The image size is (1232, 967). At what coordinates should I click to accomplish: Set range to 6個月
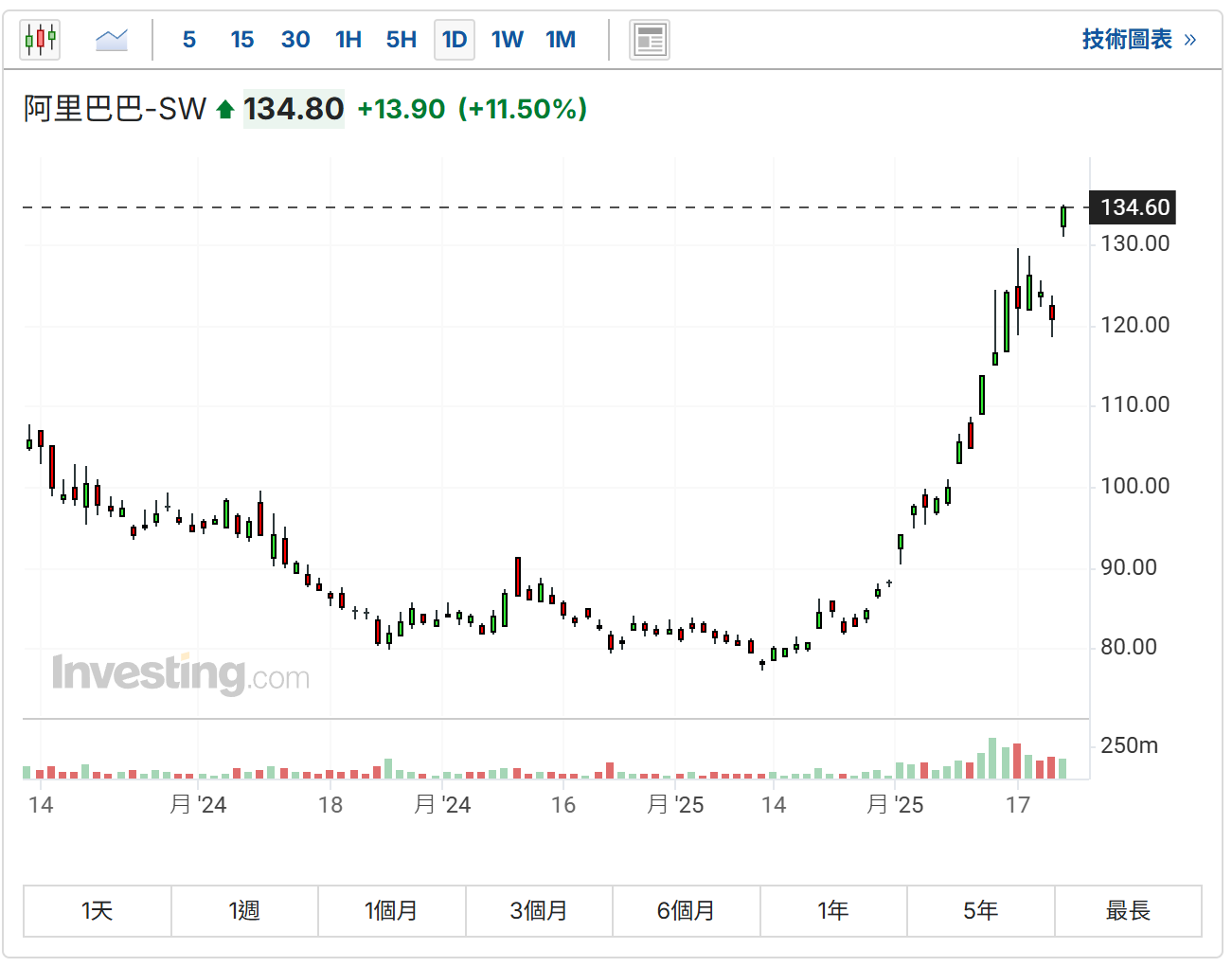coord(687,911)
